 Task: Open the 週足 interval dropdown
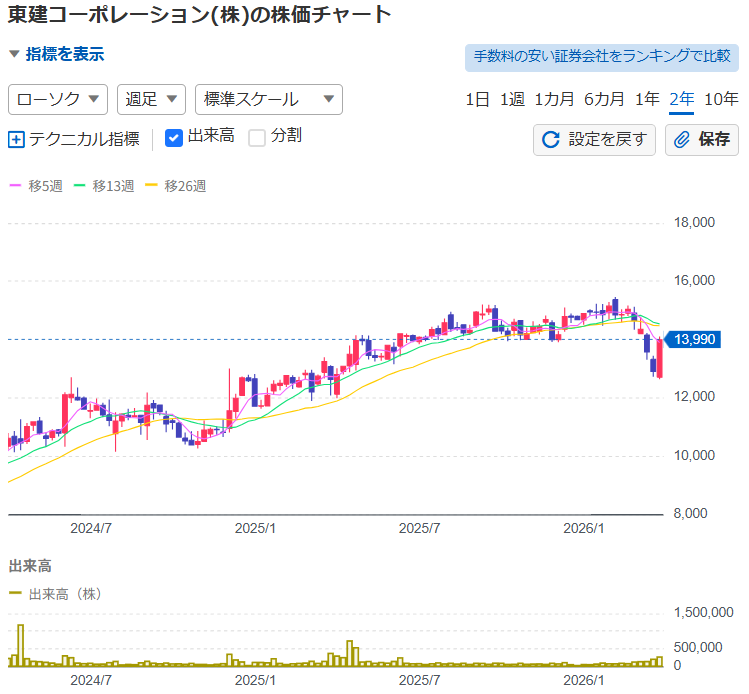(x=151, y=99)
